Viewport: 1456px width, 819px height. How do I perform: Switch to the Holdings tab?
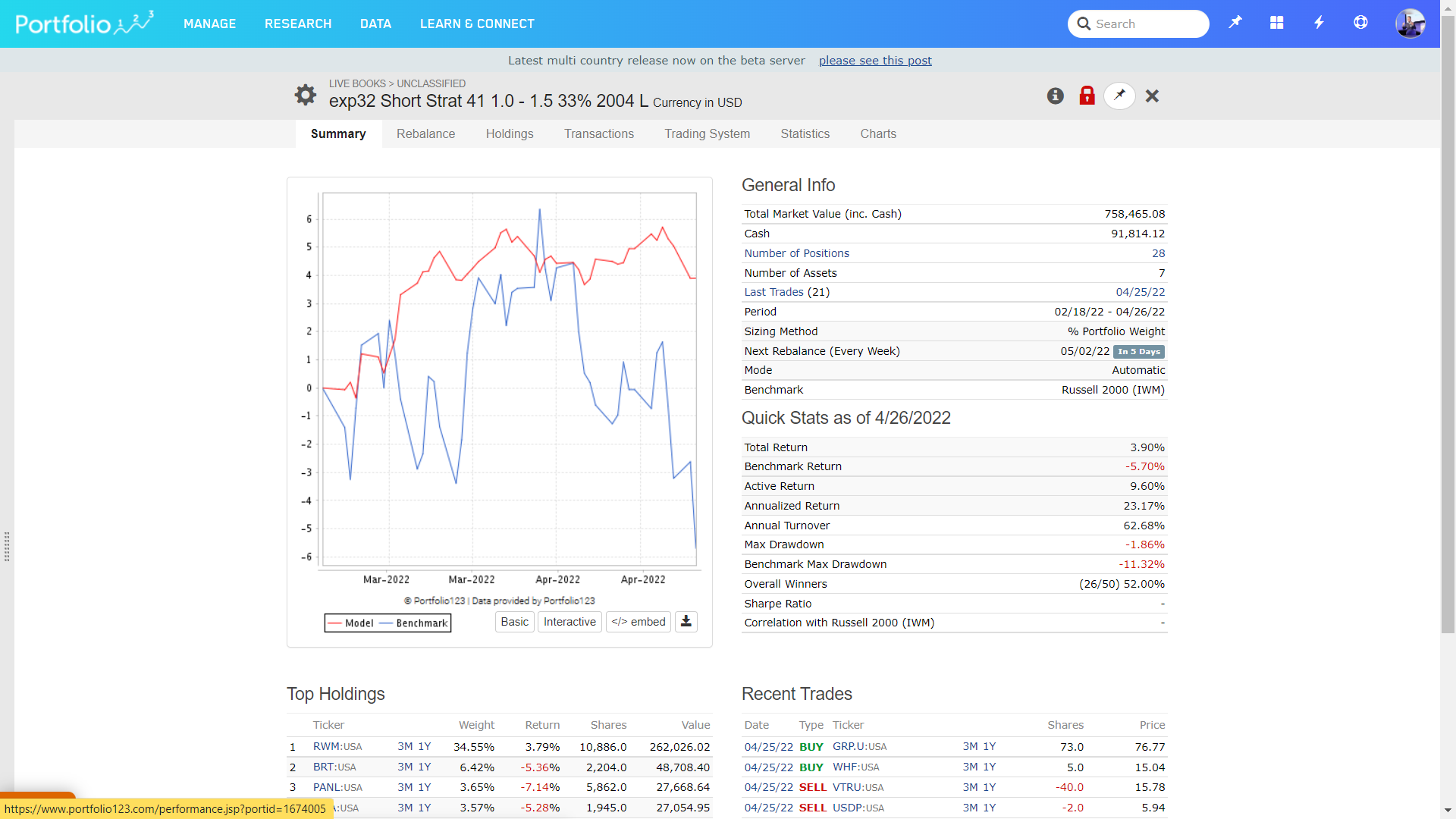510,133
